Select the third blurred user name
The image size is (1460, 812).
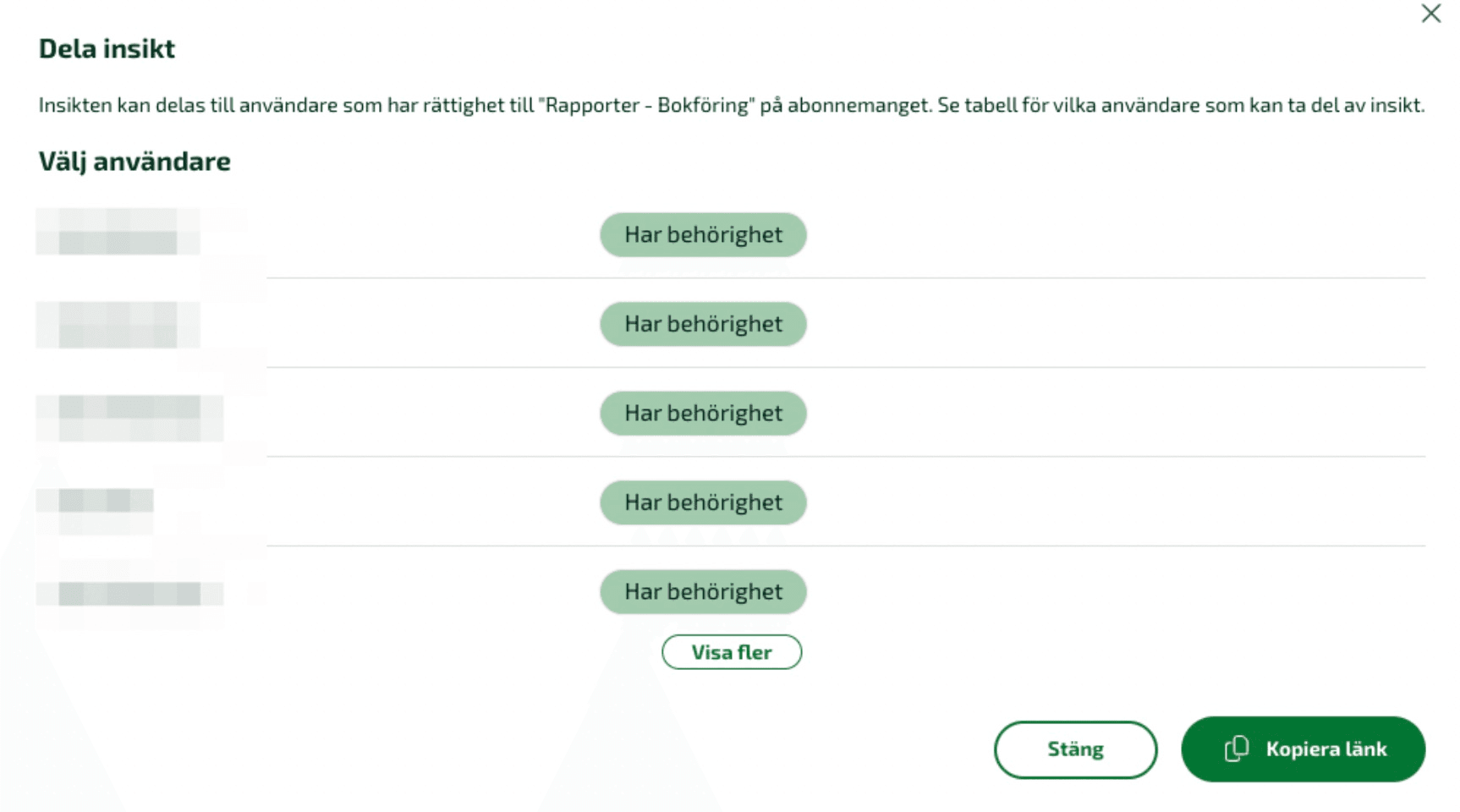129,417
